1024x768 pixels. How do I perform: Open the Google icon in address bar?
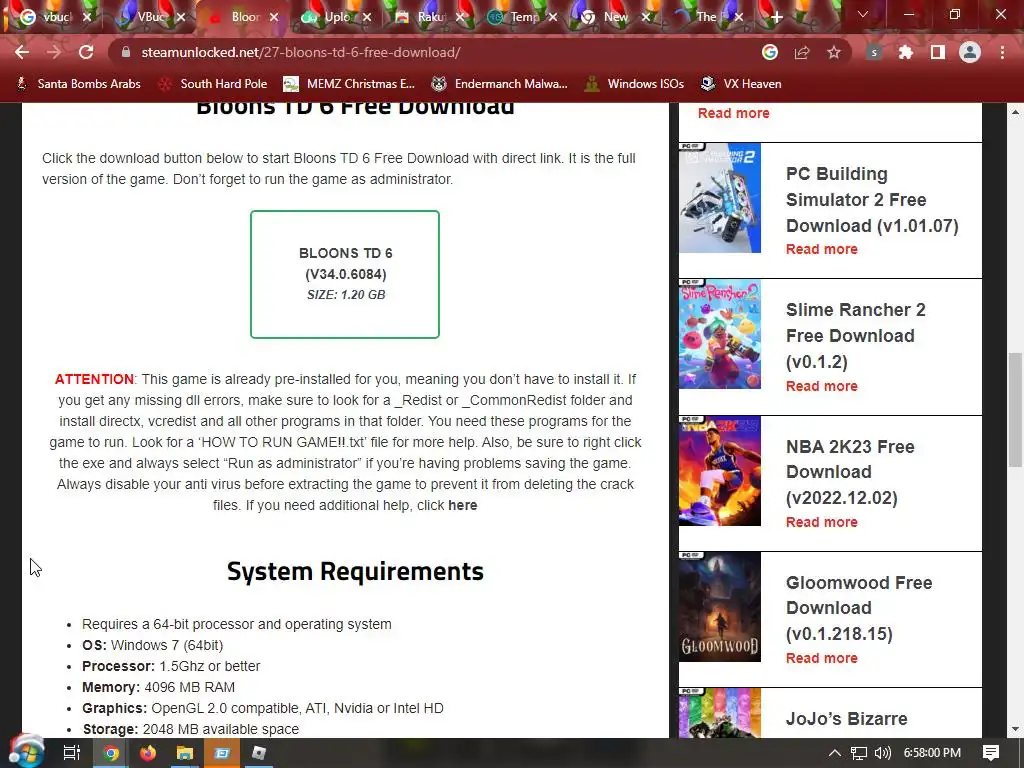(770, 52)
